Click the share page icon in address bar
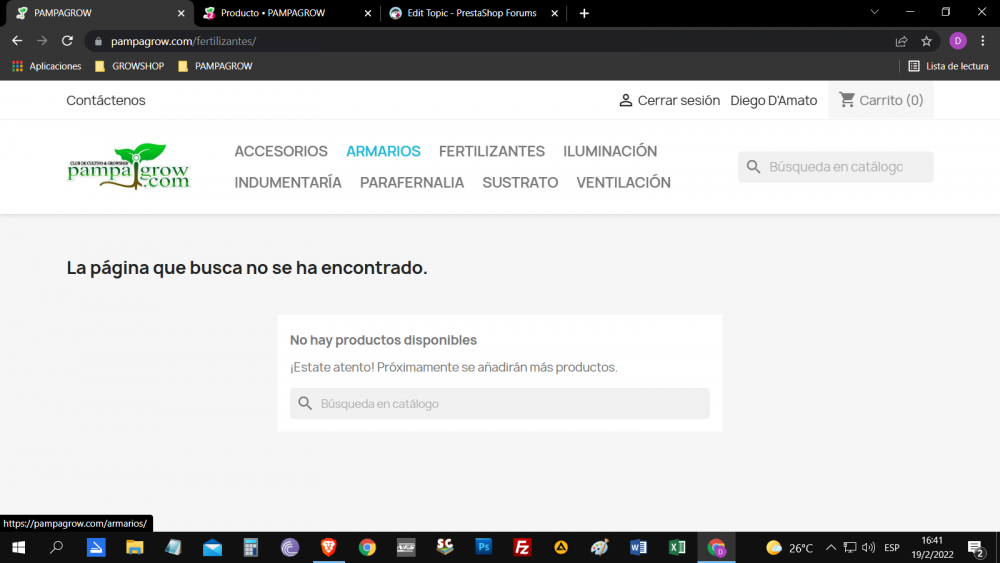Image resolution: width=1000 pixels, height=563 pixels. pyautogui.click(x=901, y=41)
